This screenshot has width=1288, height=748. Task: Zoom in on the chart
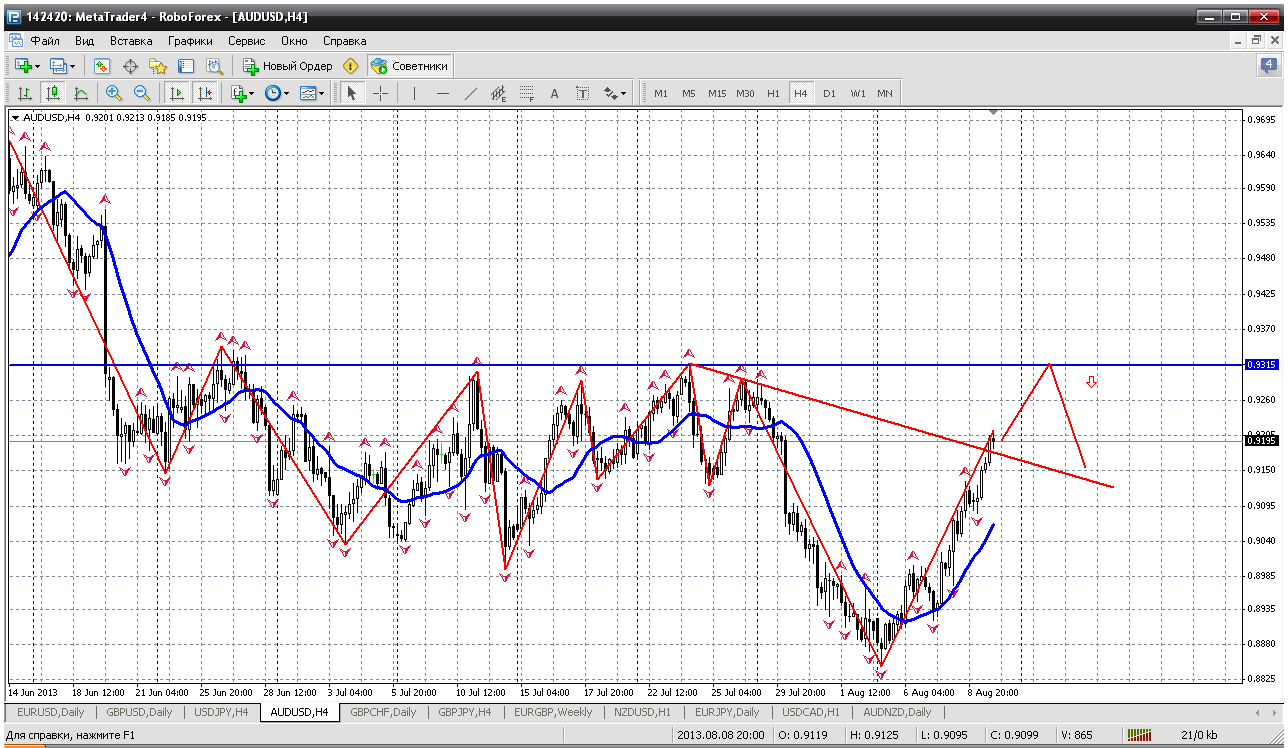(x=114, y=93)
